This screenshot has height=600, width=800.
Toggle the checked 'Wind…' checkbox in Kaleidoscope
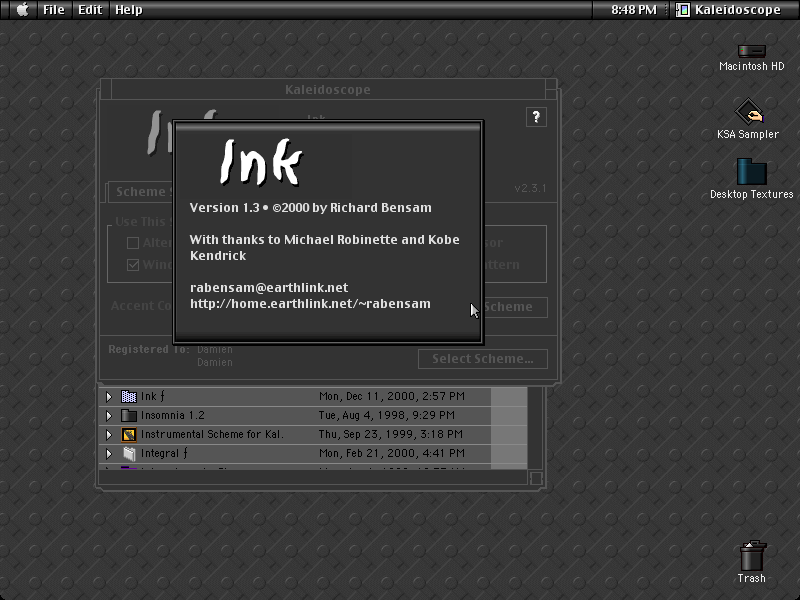pos(133,265)
